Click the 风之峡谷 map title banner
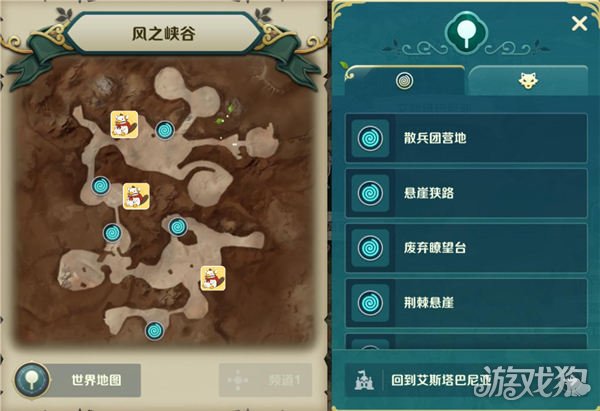The image size is (600, 411). pos(164,34)
